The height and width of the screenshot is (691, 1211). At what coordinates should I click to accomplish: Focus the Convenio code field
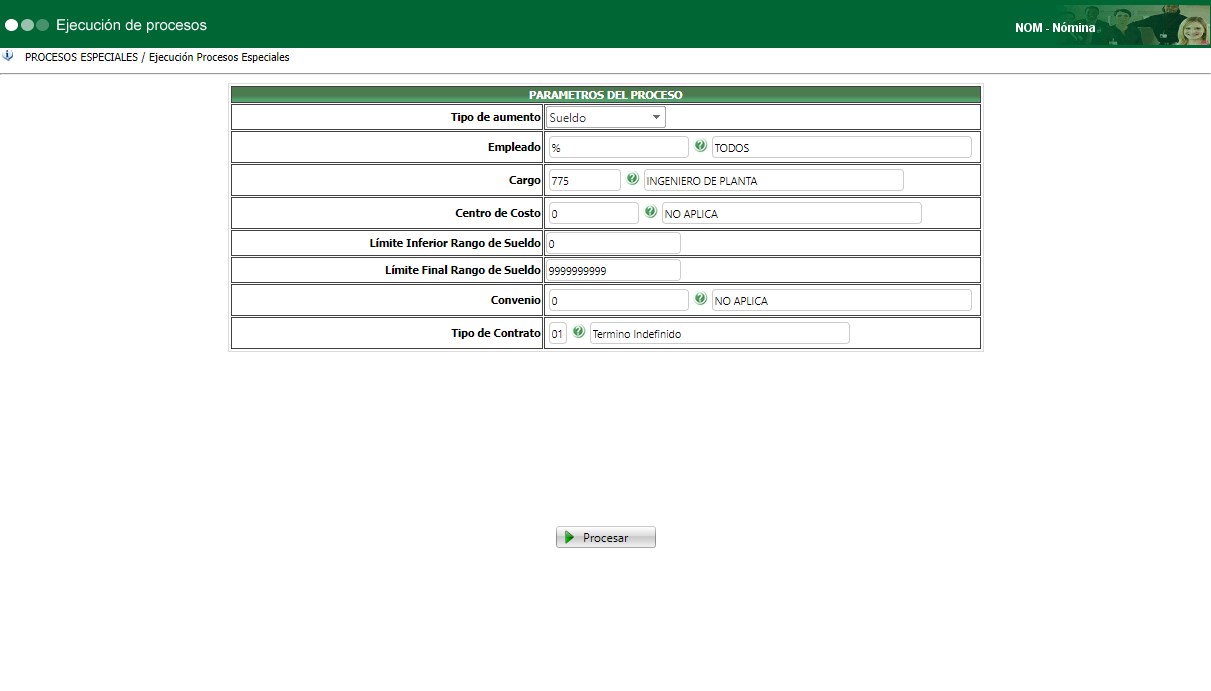(x=619, y=300)
